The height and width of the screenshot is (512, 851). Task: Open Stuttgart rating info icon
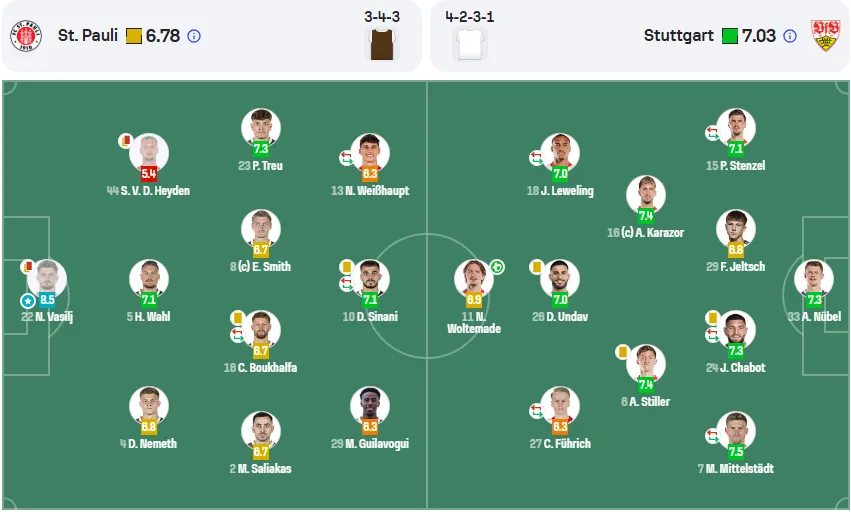(x=790, y=36)
